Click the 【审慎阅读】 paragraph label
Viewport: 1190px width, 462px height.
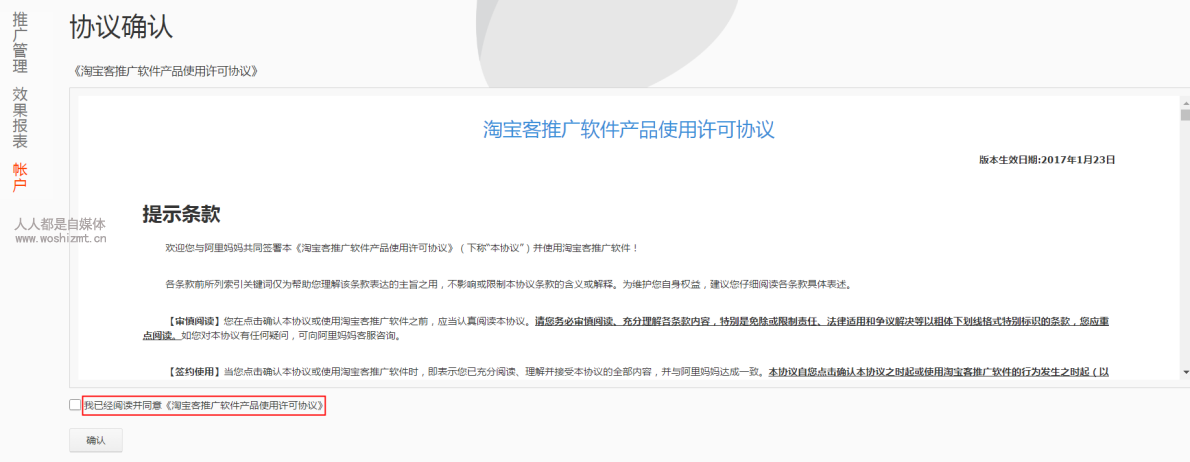click(x=194, y=322)
